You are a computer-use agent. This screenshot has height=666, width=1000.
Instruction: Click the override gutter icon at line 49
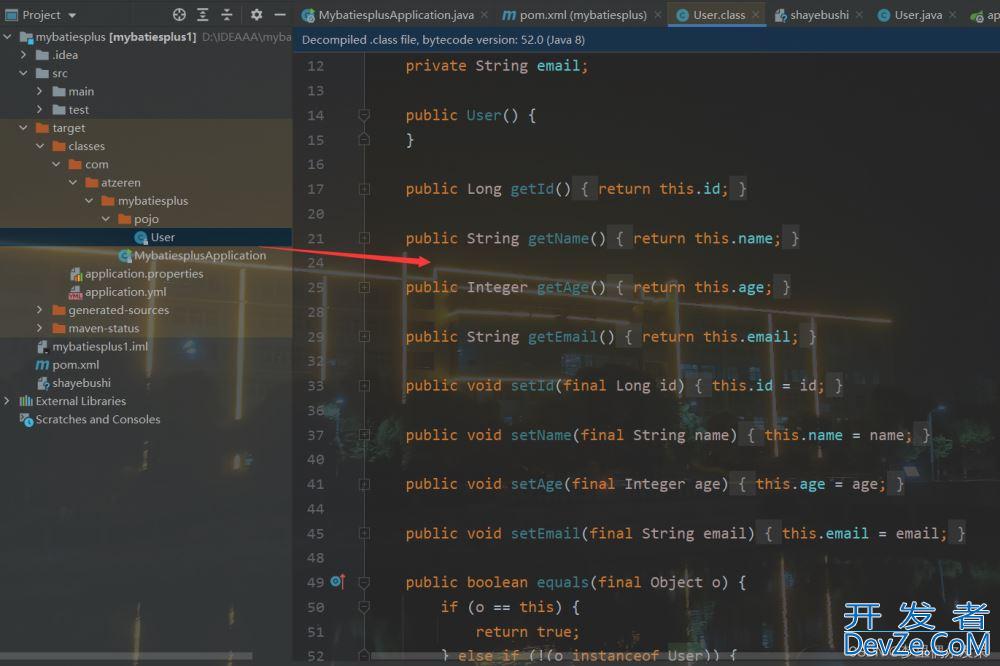[x=338, y=582]
